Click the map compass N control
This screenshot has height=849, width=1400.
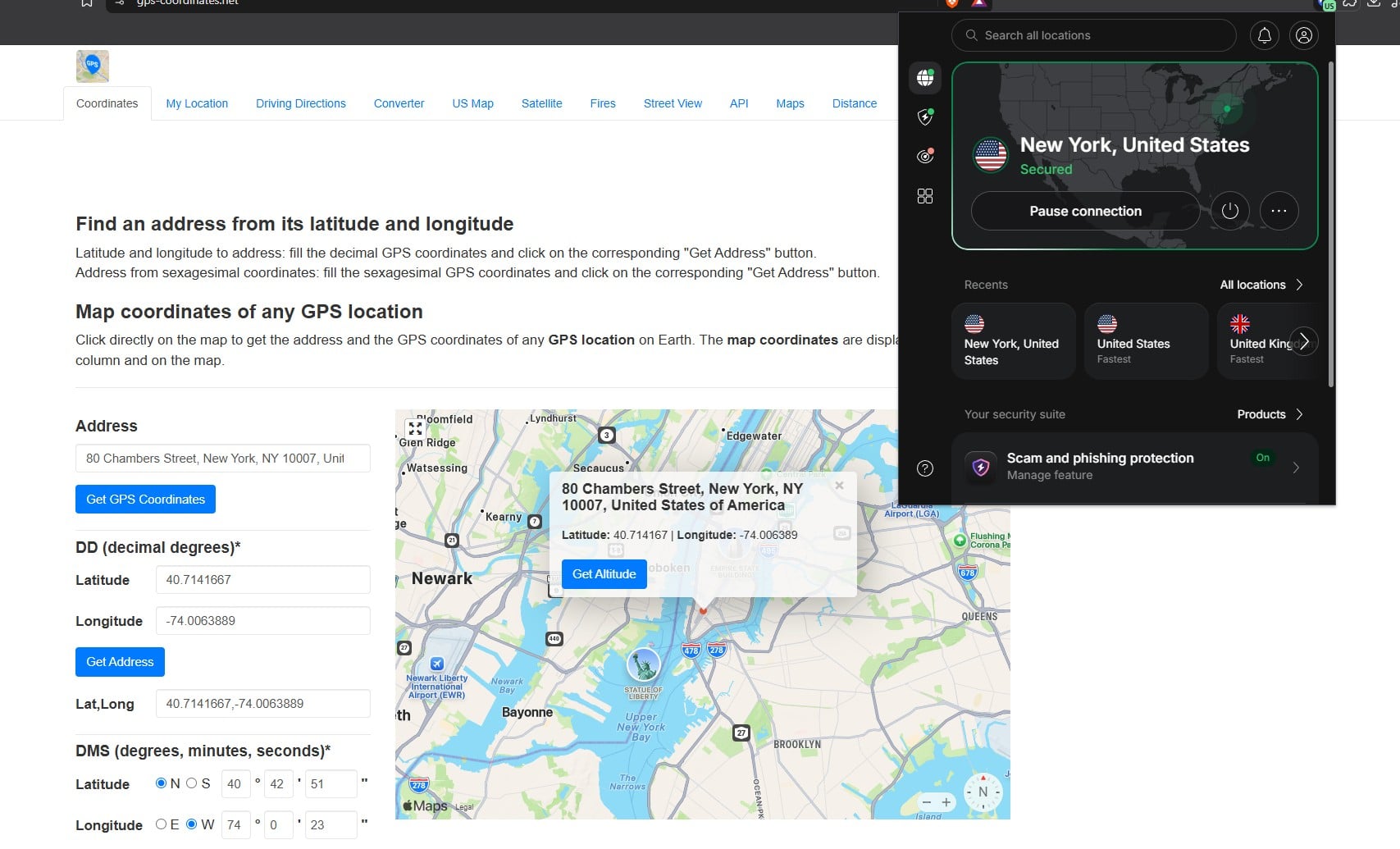[x=983, y=792]
